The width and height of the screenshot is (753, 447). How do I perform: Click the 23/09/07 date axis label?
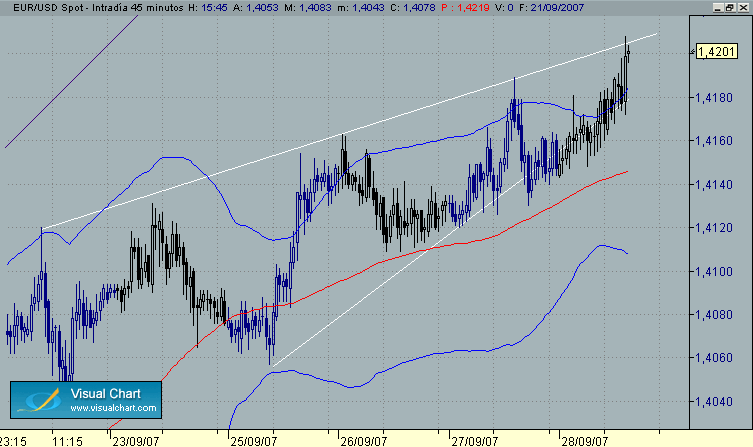(x=135, y=441)
